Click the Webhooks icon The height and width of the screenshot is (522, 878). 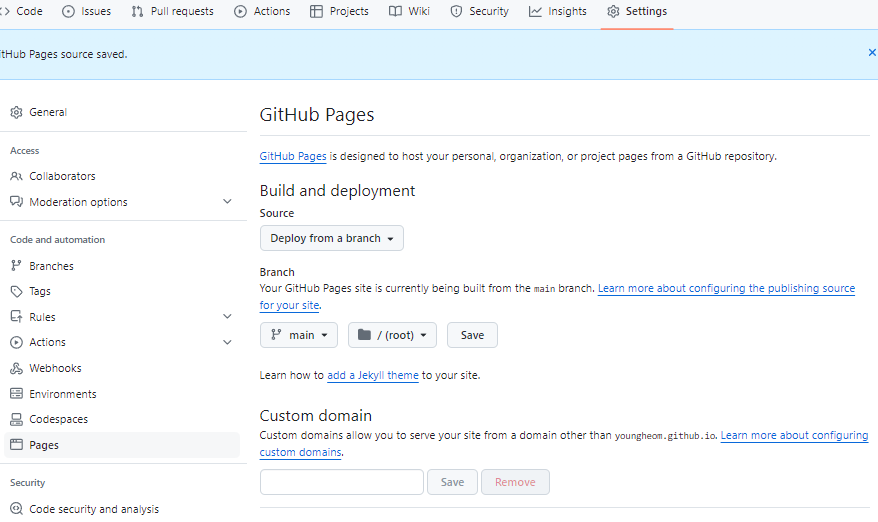(16, 368)
